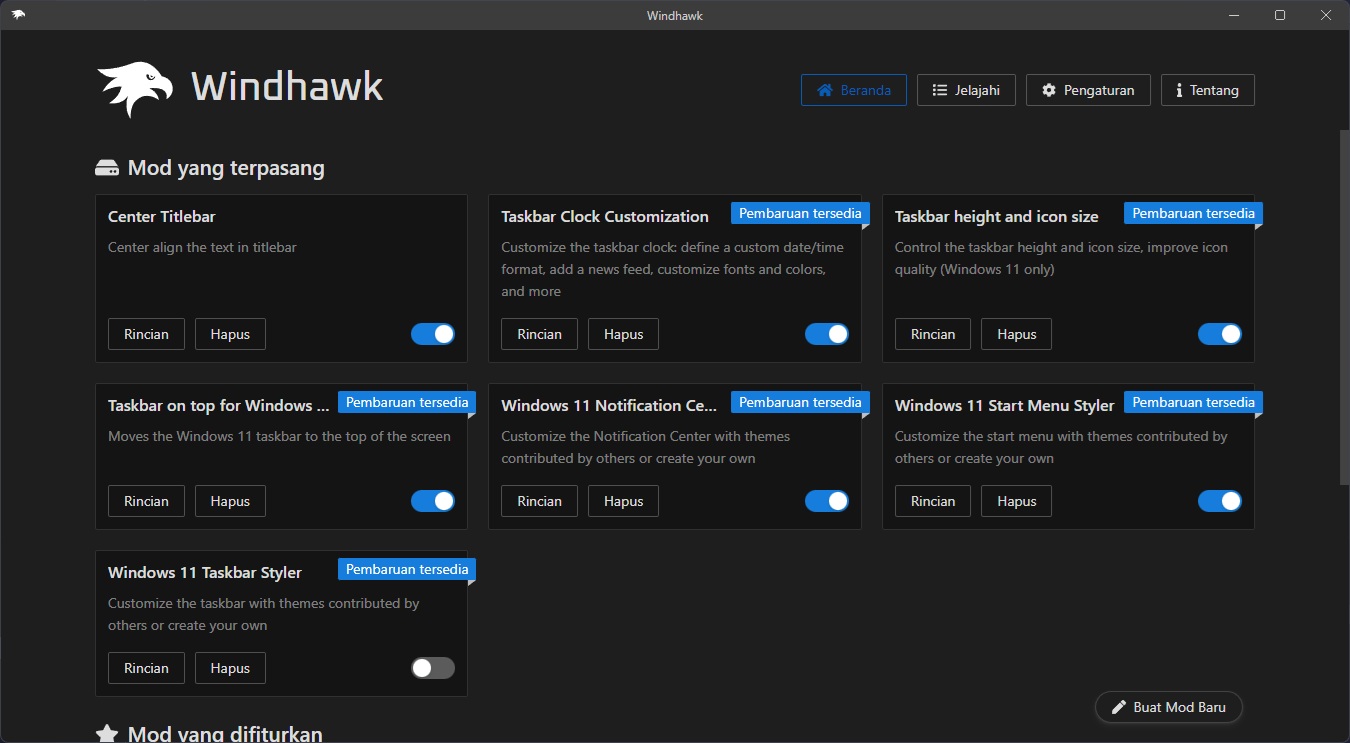1350x743 pixels.
Task: Disable the Center Titlebar mod toggle
Action: coord(433,334)
